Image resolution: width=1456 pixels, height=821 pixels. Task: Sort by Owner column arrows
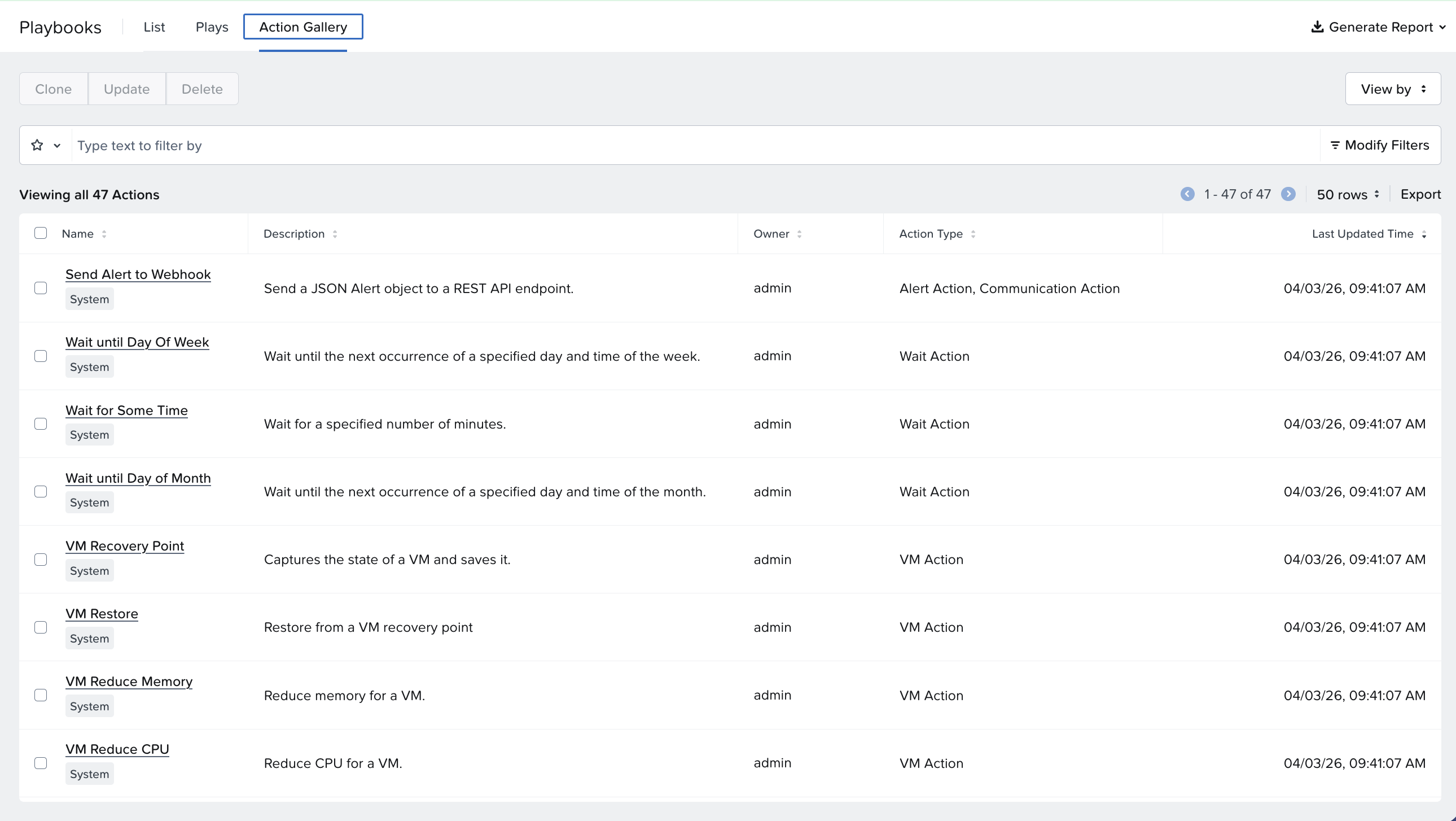click(x=799, y=234)
